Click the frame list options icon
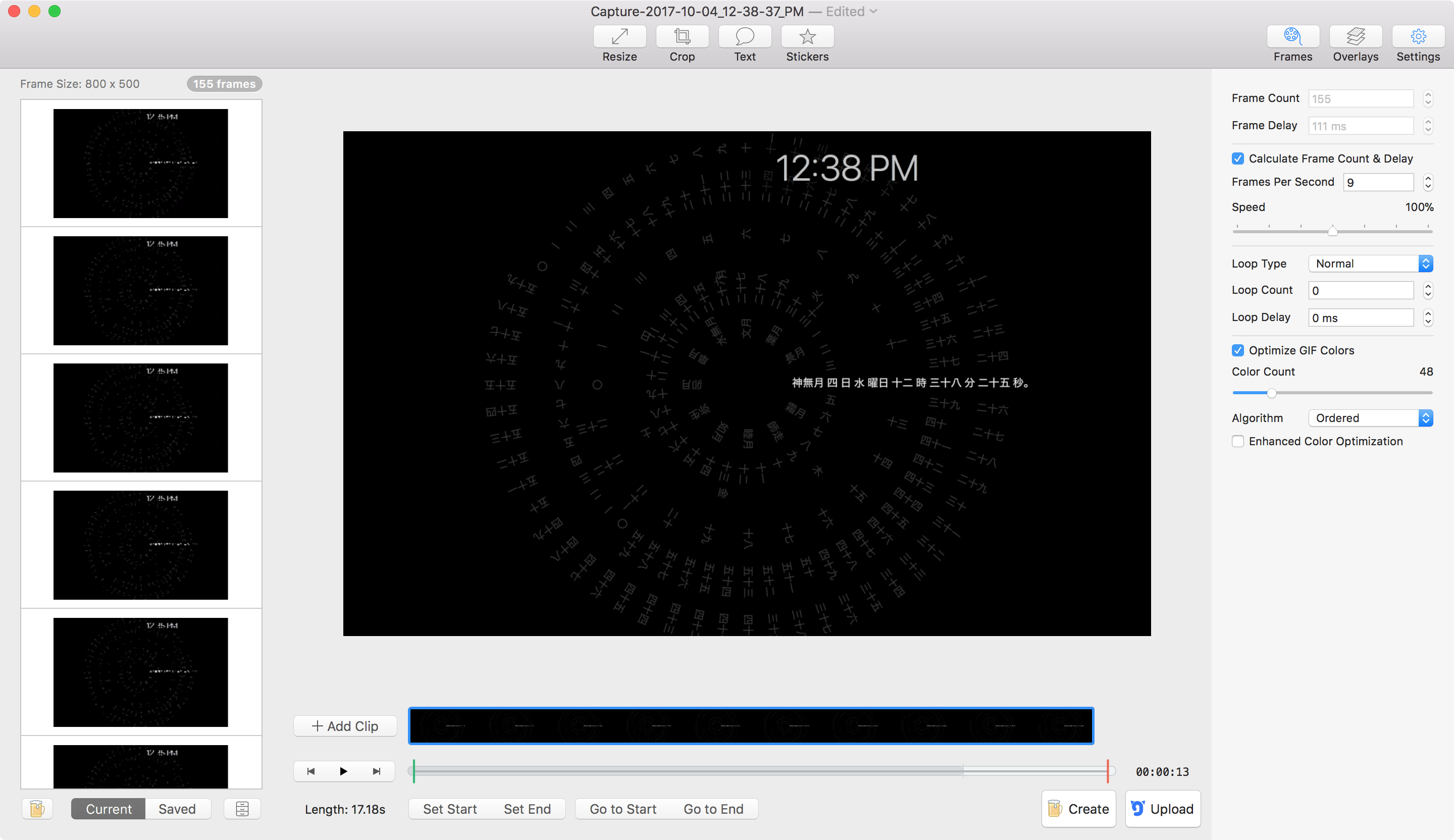The image size is (1454, 840). 242,809
